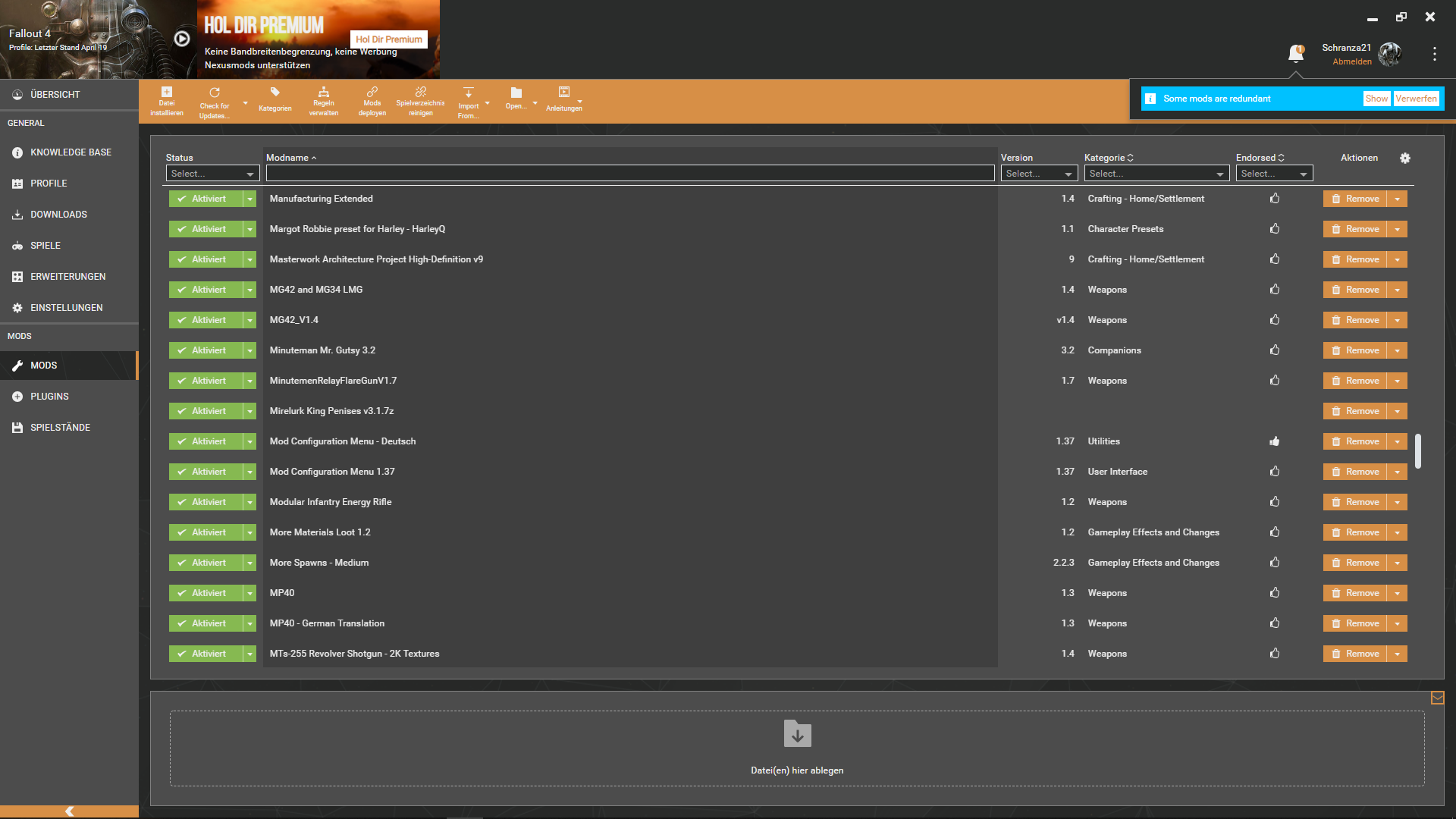This screenshot has height=819, width=1456.
Task: Click Import From toolbar icon
Action: tap(469, 102)
